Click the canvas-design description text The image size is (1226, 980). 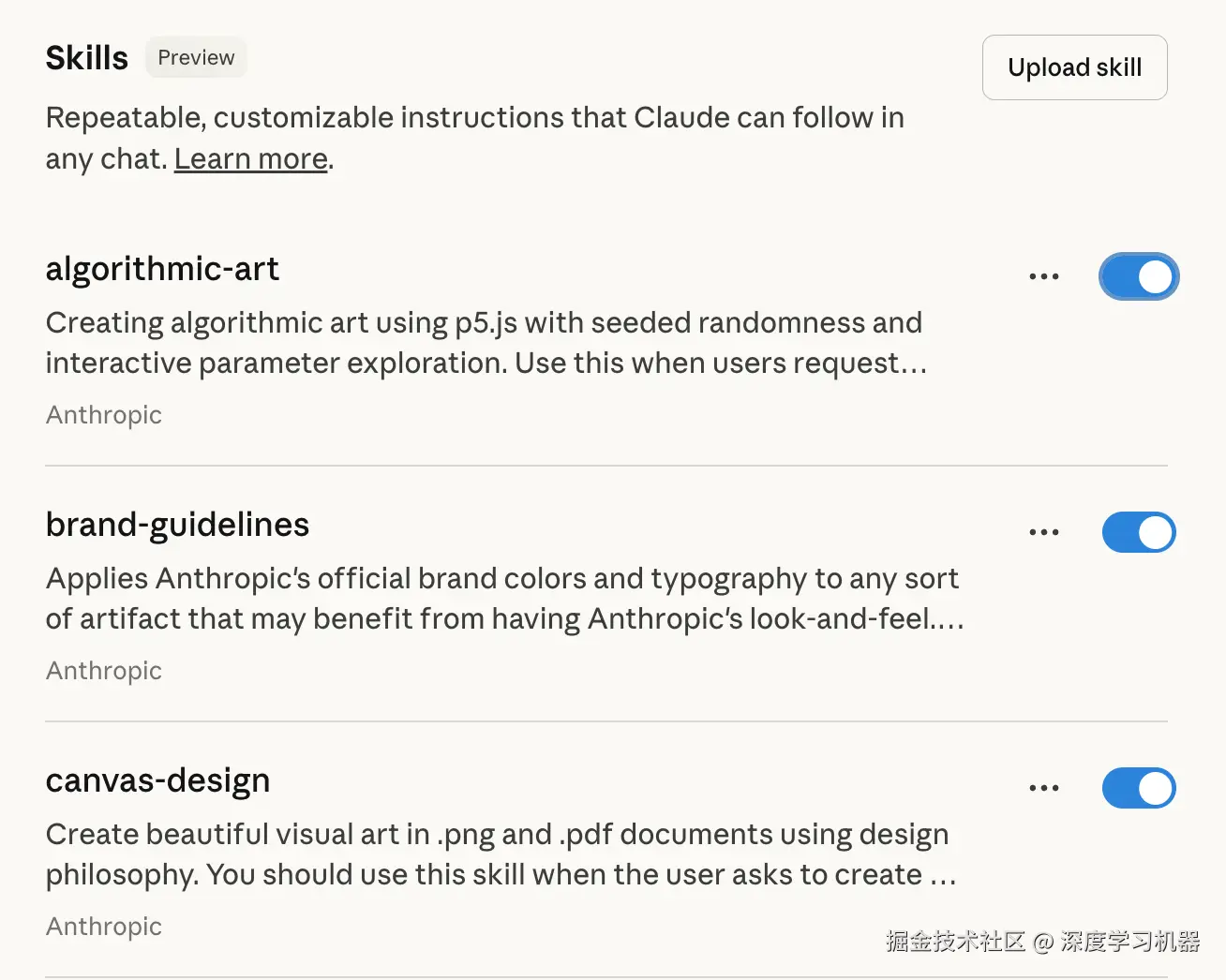coord(500,854)
